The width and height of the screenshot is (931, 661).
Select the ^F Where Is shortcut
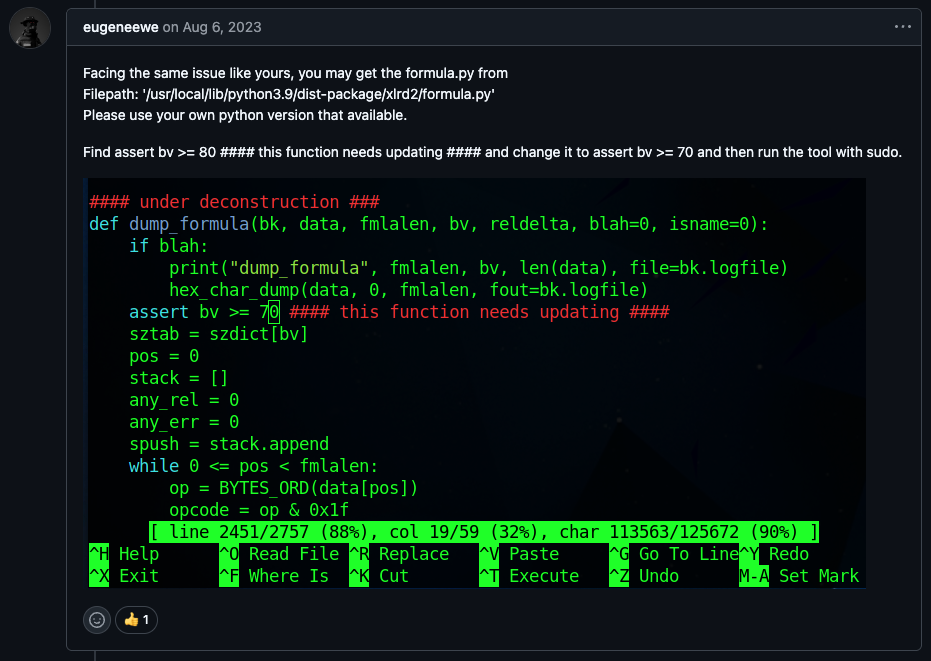(273, 576)
